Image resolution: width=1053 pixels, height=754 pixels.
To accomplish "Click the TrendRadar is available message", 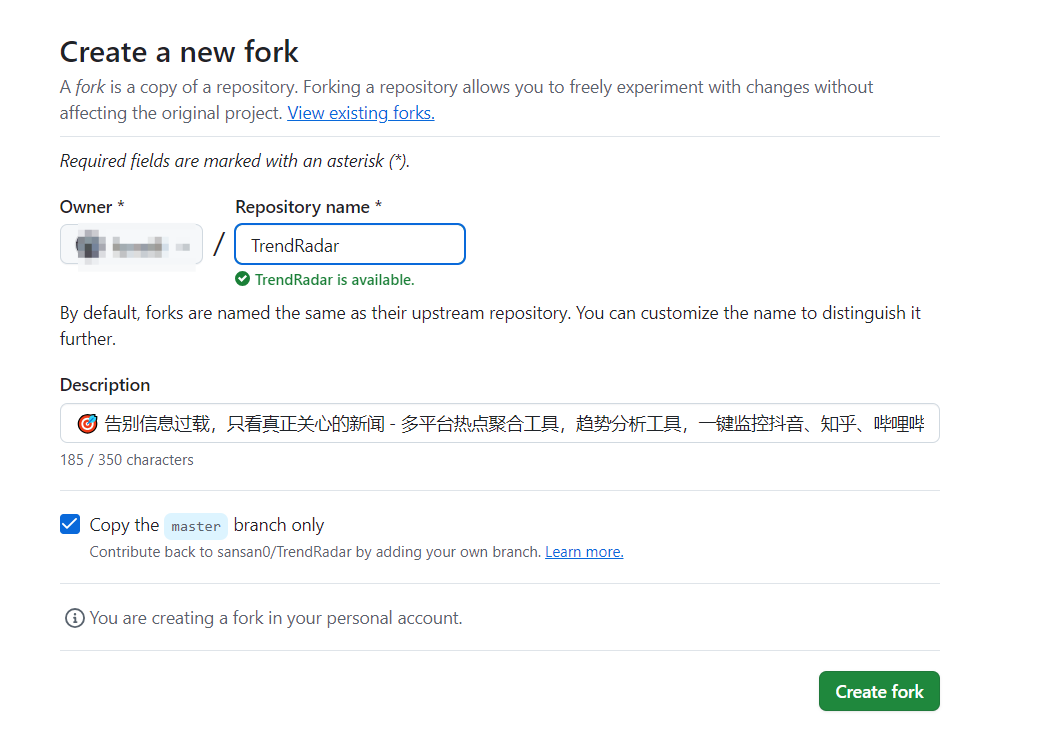I will coord(334,280).
